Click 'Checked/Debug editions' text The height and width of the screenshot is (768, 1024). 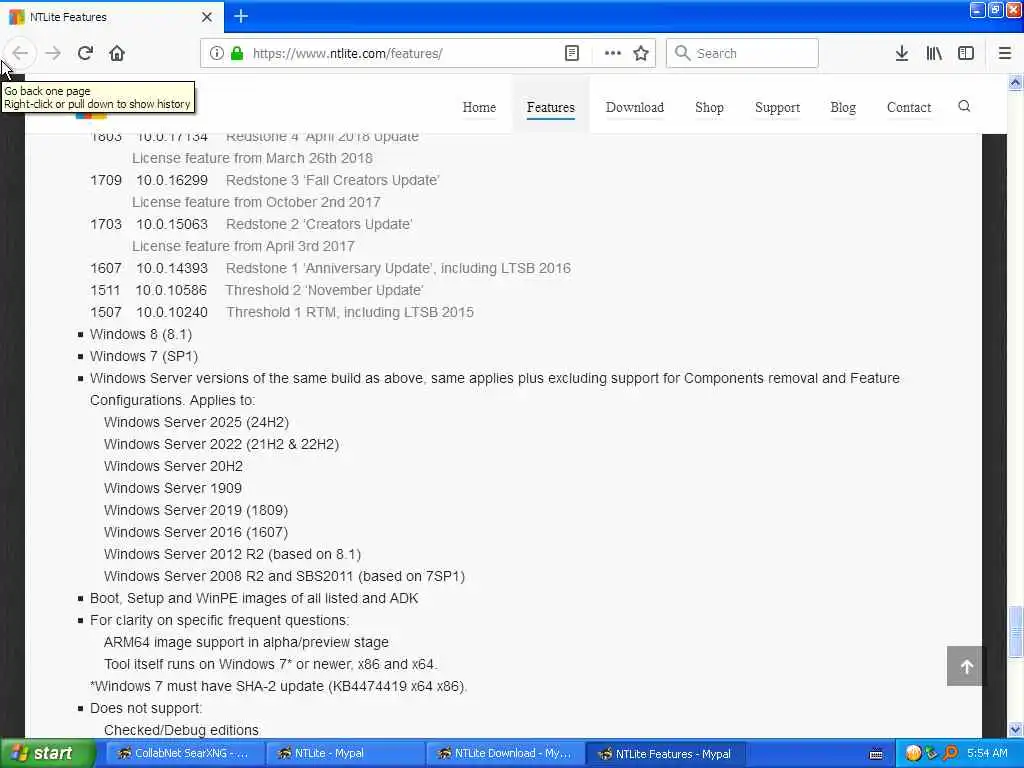coord(182,730)
